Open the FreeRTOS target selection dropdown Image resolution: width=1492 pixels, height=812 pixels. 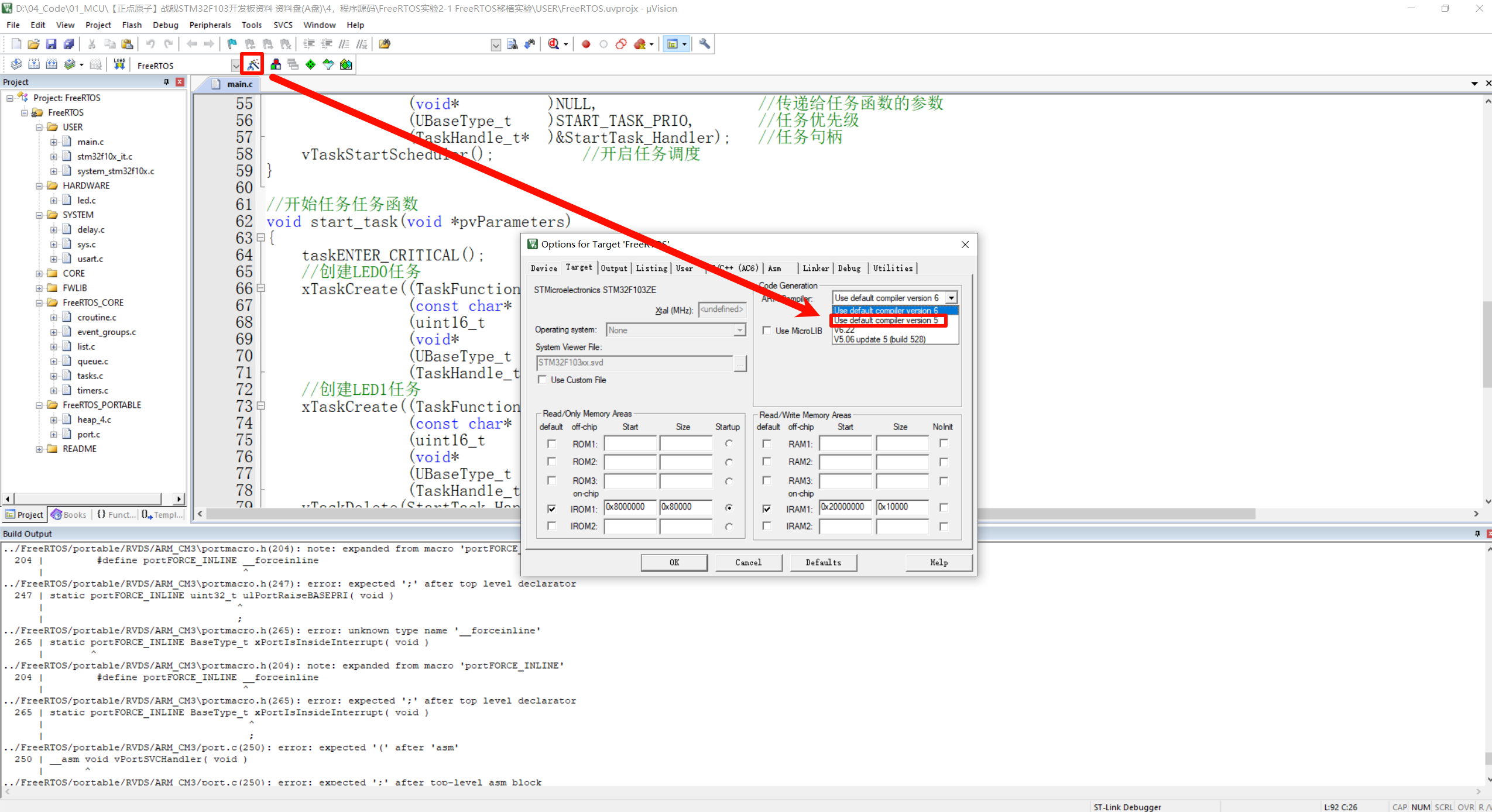tap(235, 66)
